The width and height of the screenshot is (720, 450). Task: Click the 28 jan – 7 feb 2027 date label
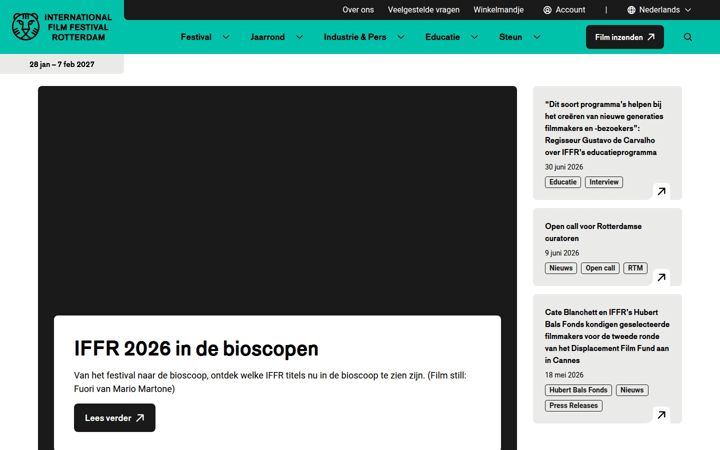point(62,64)
